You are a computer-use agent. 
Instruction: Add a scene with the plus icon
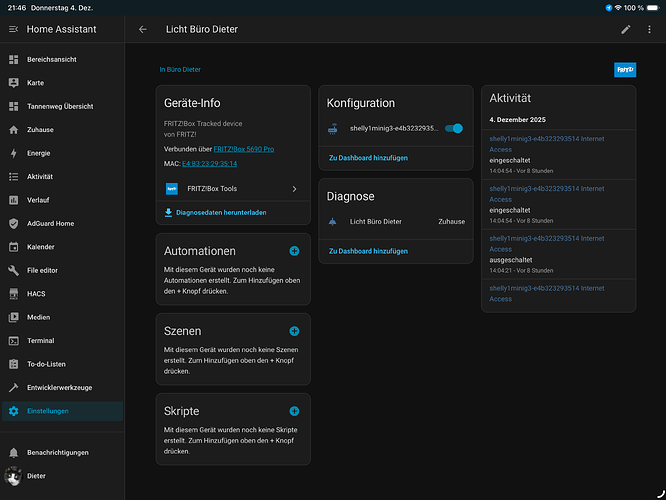[294, 331]
